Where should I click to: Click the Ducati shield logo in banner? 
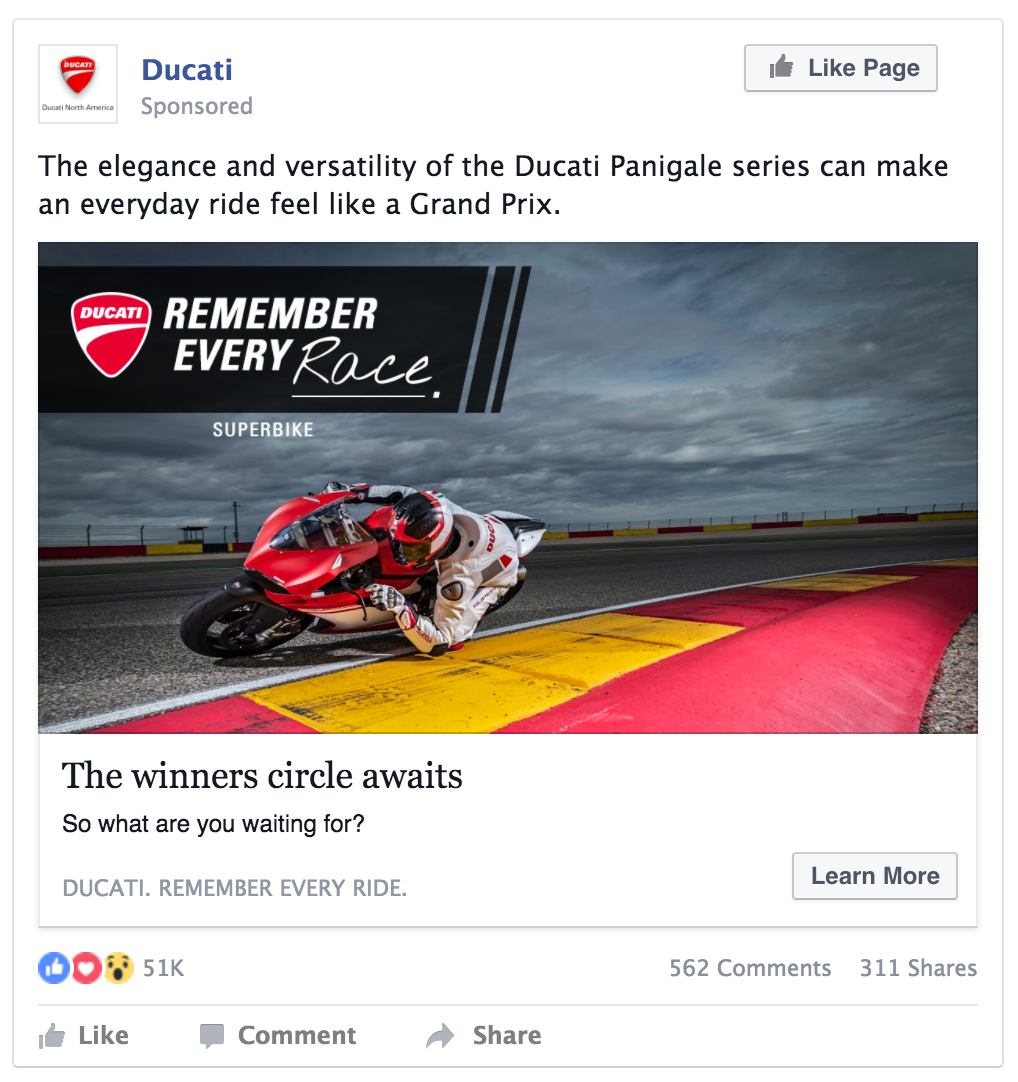(x=110, y=335)
